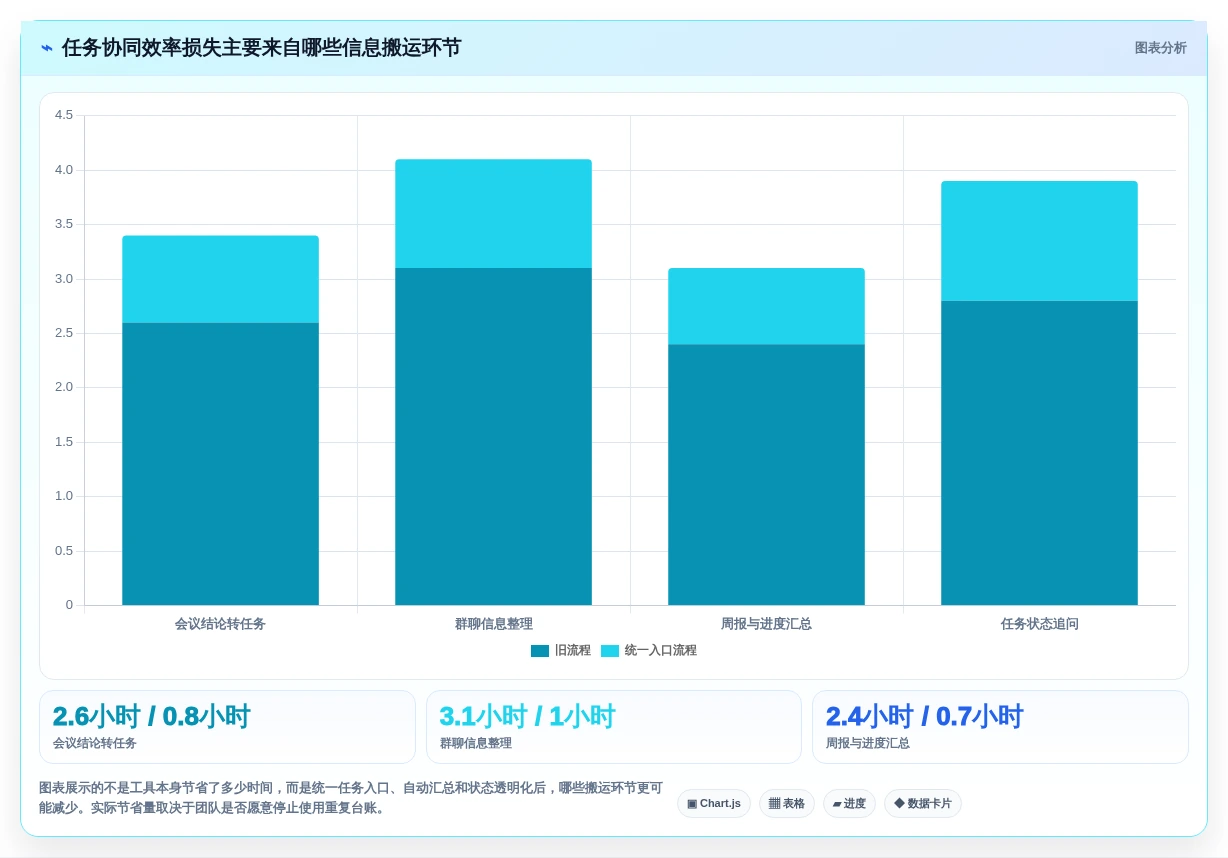Click the footnote paragraph starting 图表展示的不是工具
The width and height of the screenshot is (1228, 858).
tap(350, 798)
